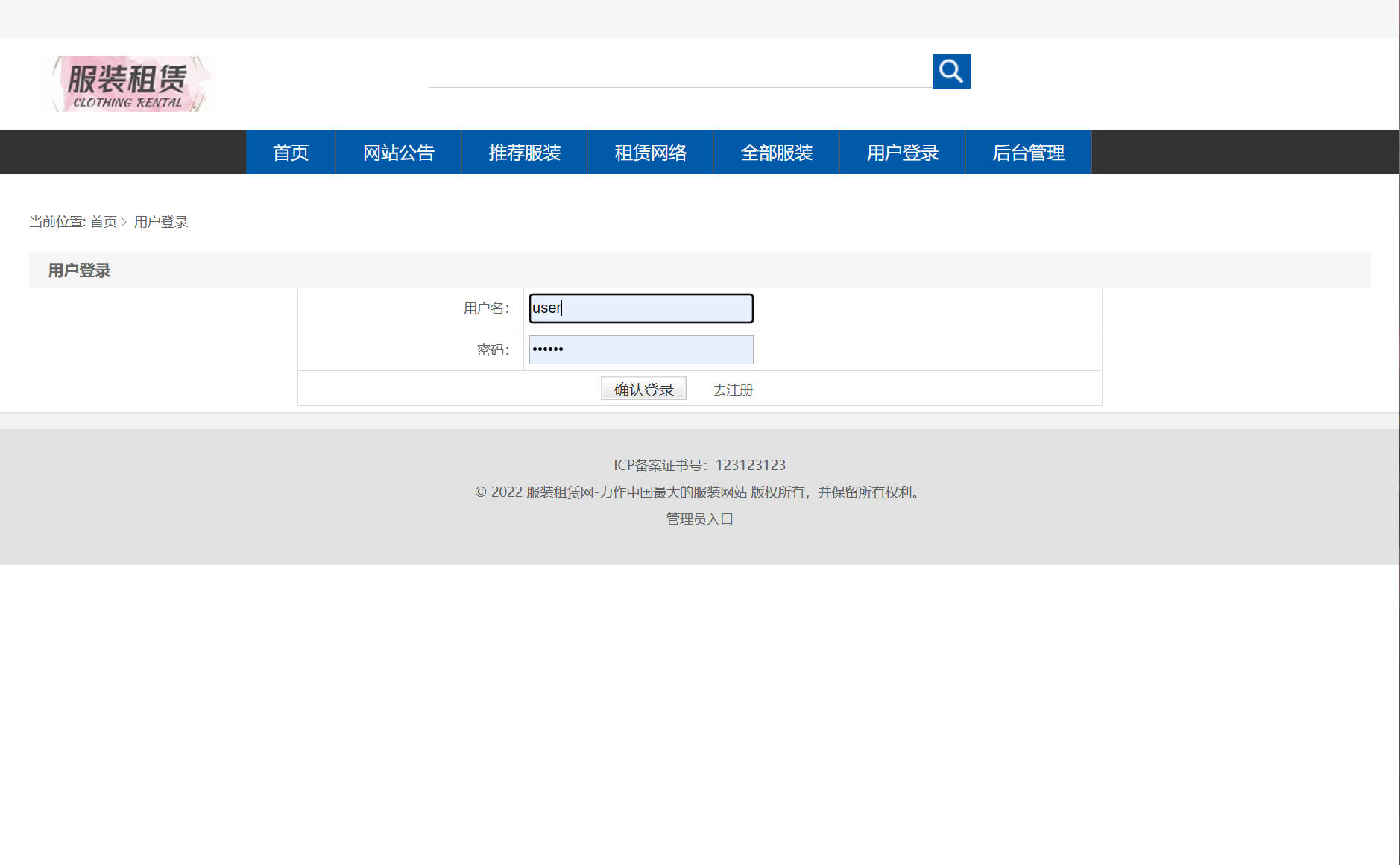
Task: Click the copyright notice in the footer
Action: click(698, 492)
